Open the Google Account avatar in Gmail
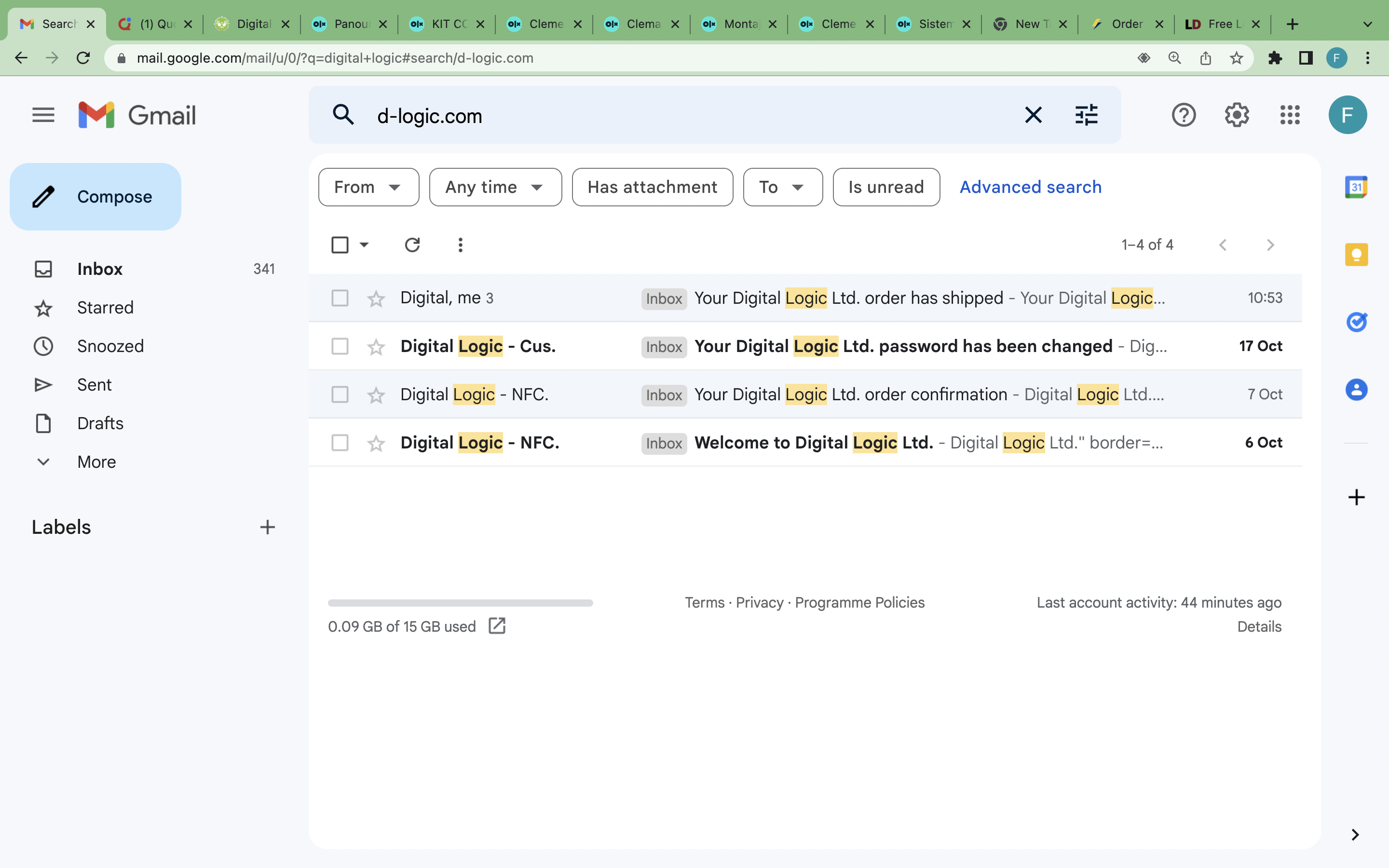1389x868 pixels. pyautogui.click(x=1347, y=115)
